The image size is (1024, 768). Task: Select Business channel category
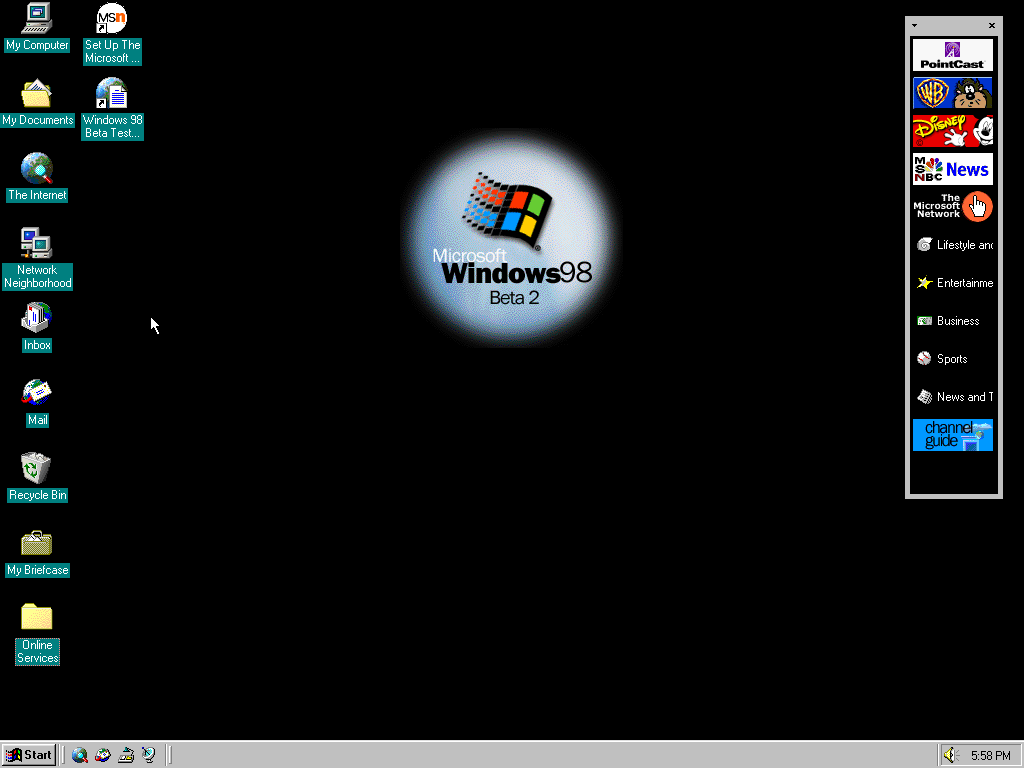click(953, 321)
